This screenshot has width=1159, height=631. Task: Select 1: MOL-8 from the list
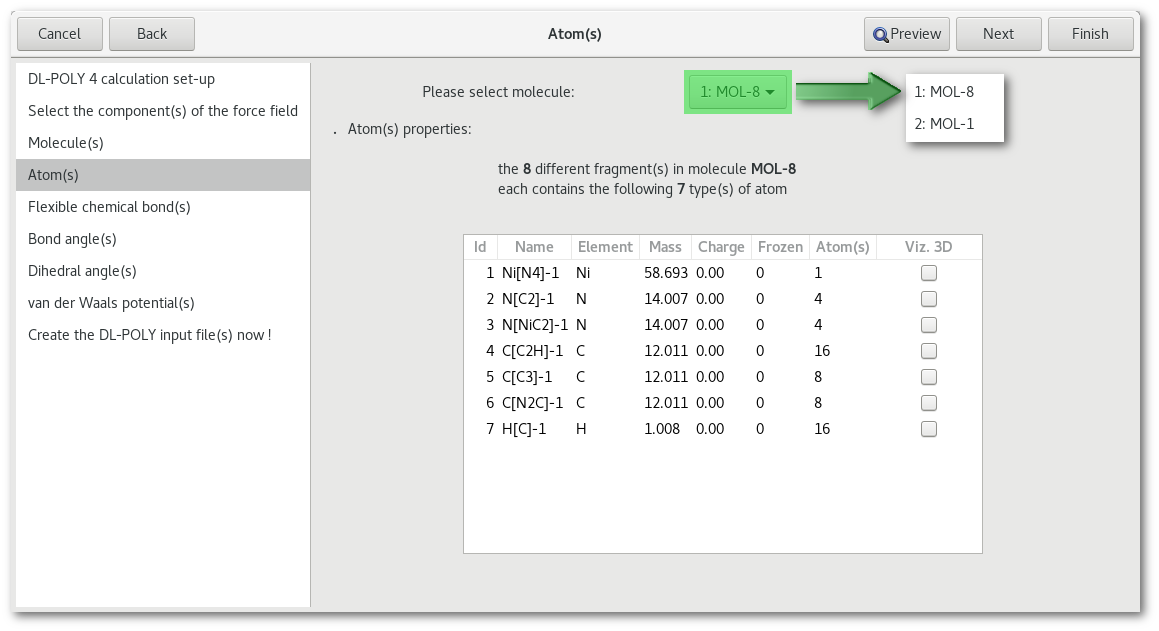[944, 92]
